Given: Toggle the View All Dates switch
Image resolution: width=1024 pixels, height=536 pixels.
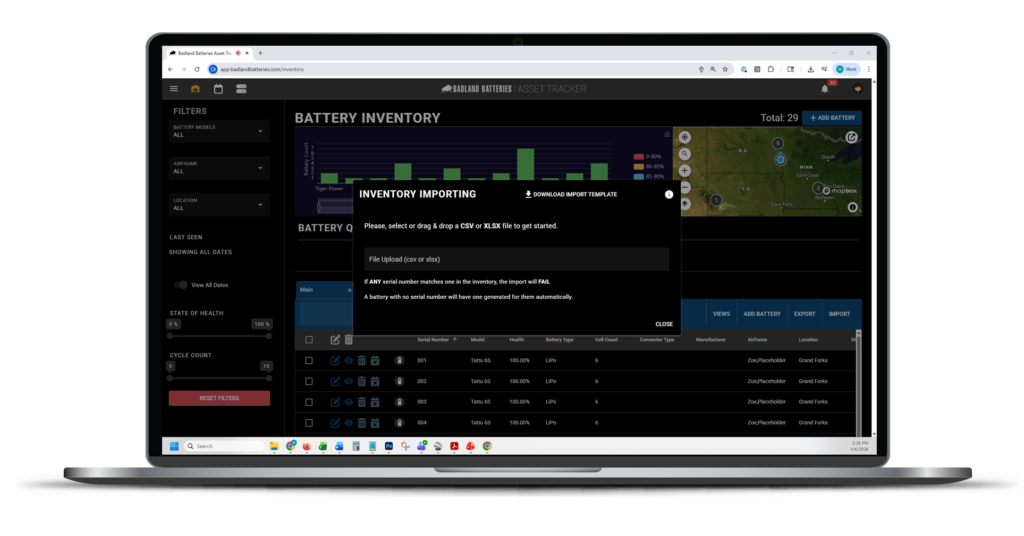Looking at the screenshot, I should click(x=181, y=285).
